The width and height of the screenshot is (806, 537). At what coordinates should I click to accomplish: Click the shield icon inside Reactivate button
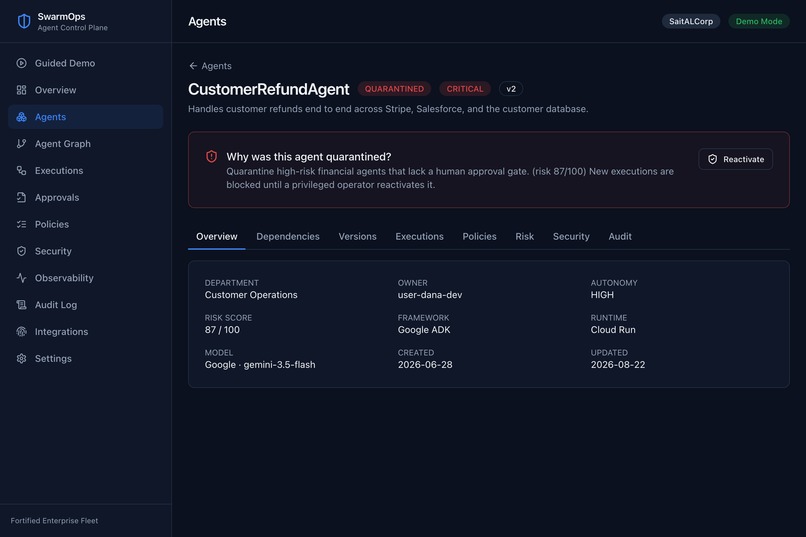[712, 159]
